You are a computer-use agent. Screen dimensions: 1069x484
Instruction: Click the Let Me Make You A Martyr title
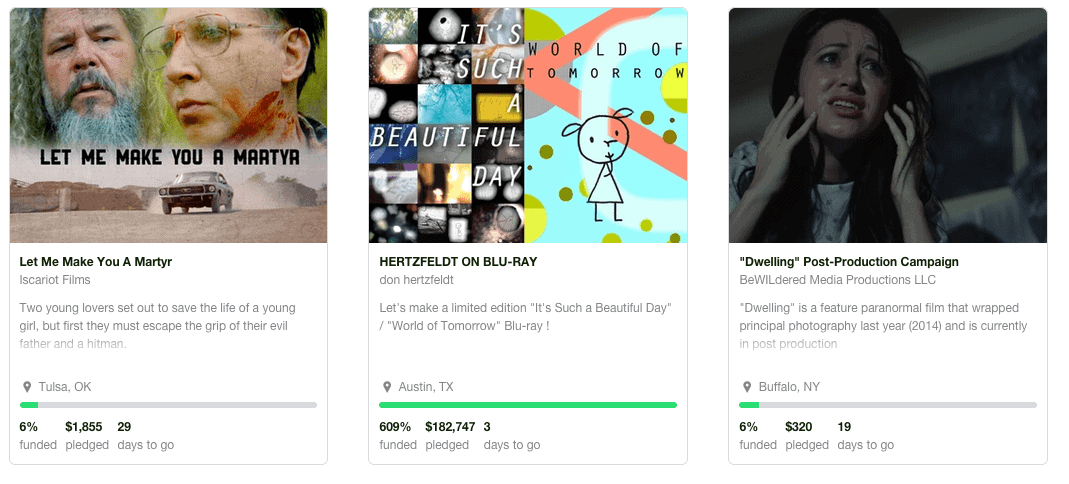tap(96, 262)
